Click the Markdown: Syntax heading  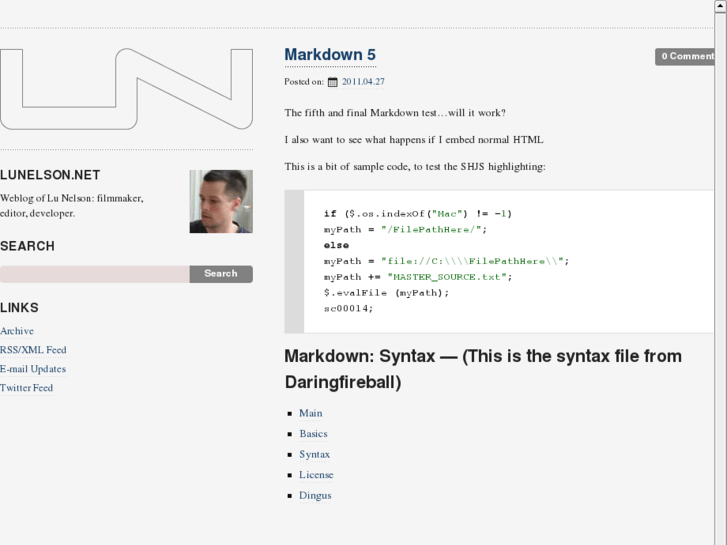coord(483,368)
